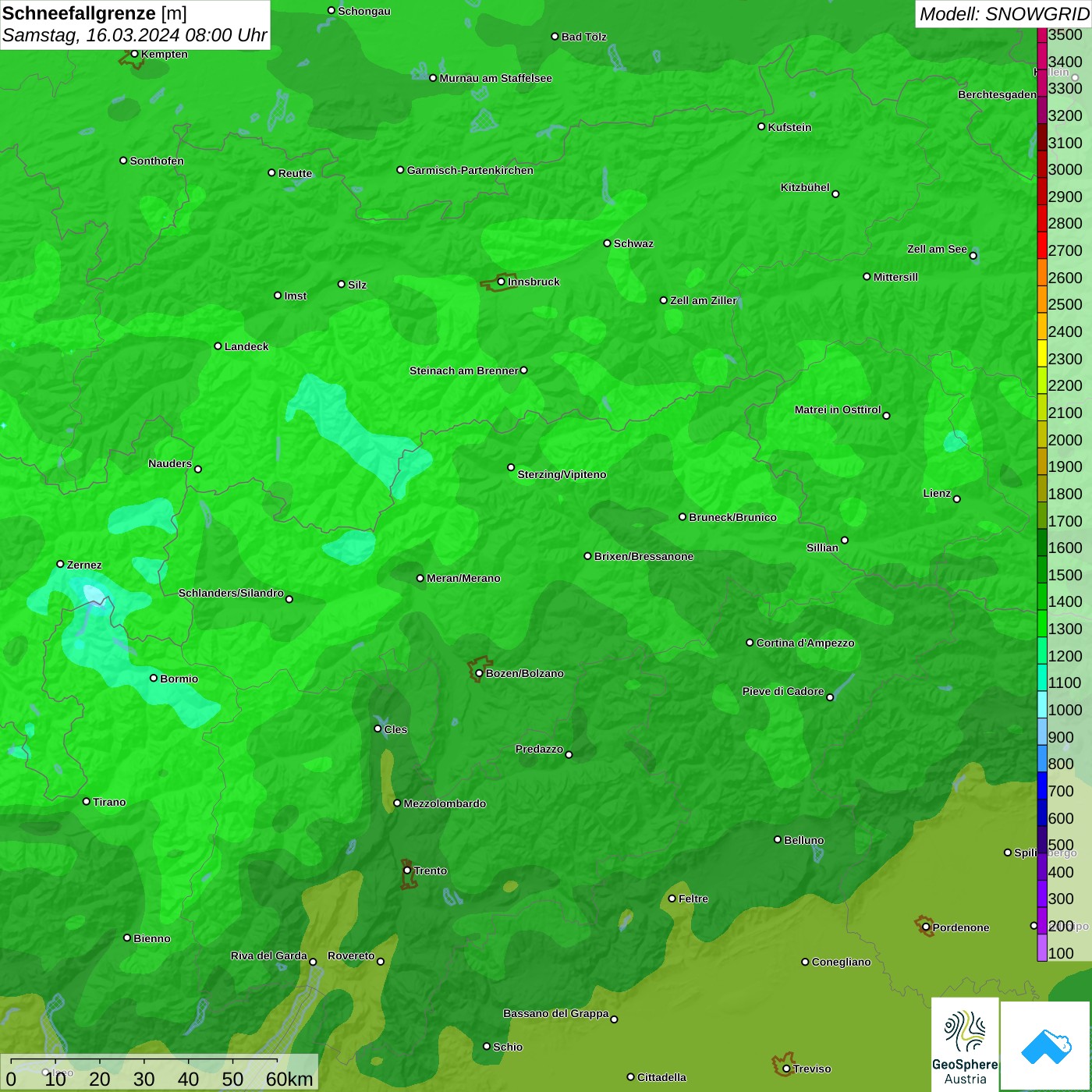Image resolution: width=1092 pixels, height=1092 pixels.
Task: Click the Sillian location dot
Action: pos(845,540)
